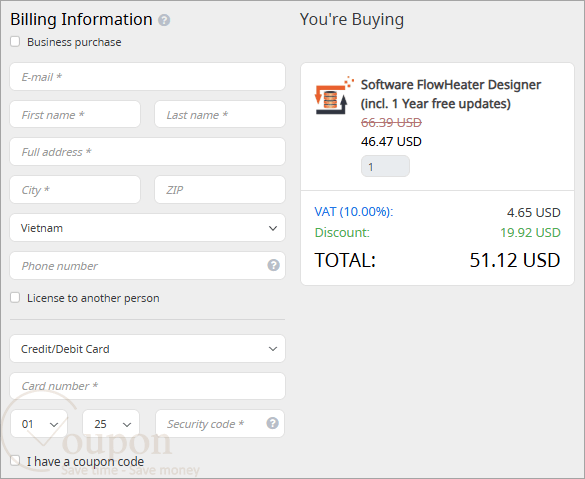Click the TOTAL label
The height and width of the screenshot is (479, 585).
pyautogui.click(x=345, y=260)
